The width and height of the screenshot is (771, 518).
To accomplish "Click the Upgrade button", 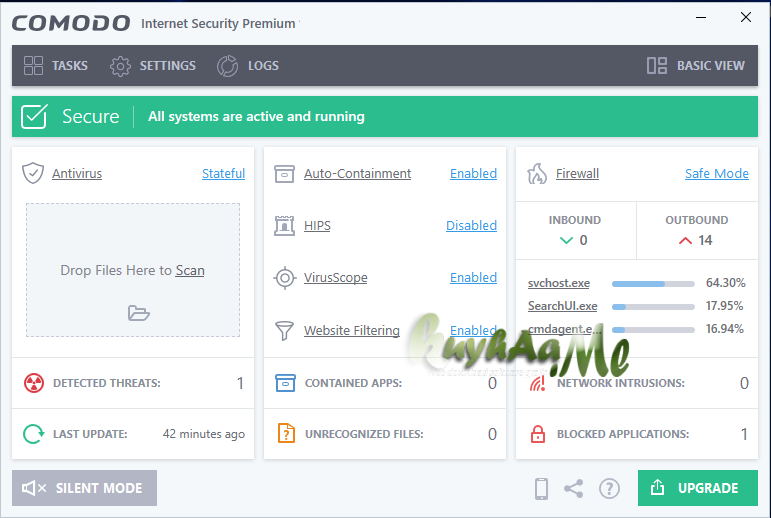I will 698,488.
